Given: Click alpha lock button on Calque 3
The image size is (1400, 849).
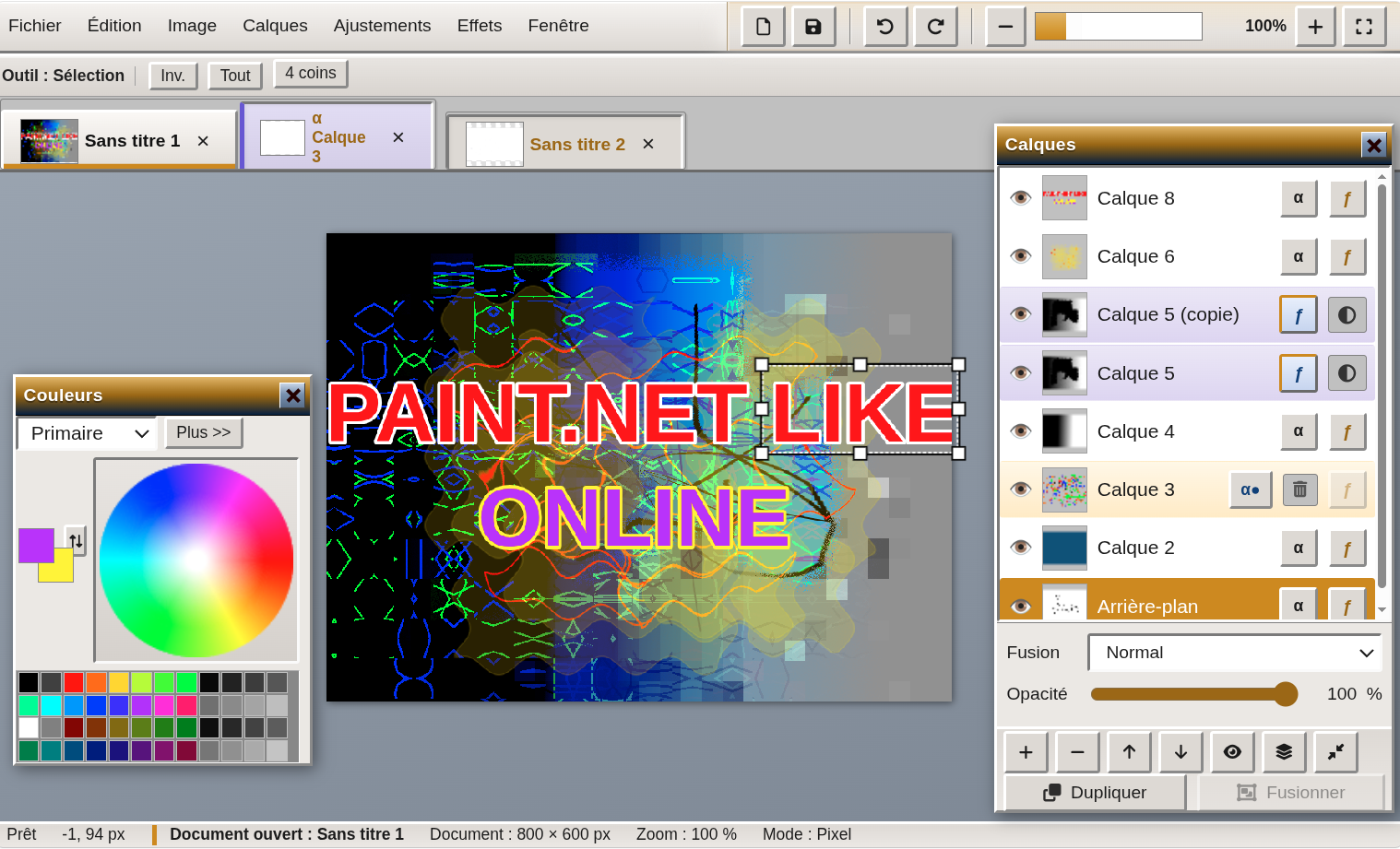Looking at the screenshot, I should (1251, 489).
